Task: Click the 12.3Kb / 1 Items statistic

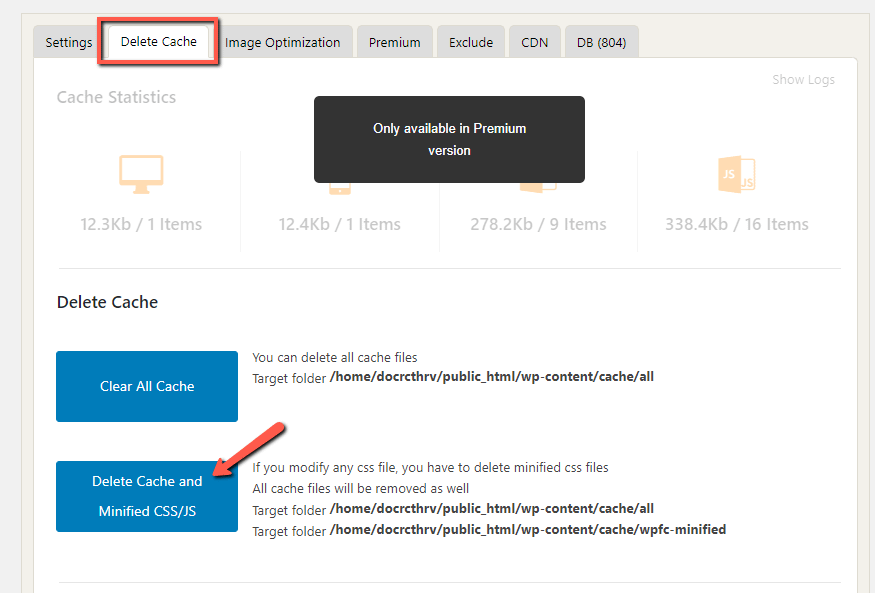Action: click(141, 224)
